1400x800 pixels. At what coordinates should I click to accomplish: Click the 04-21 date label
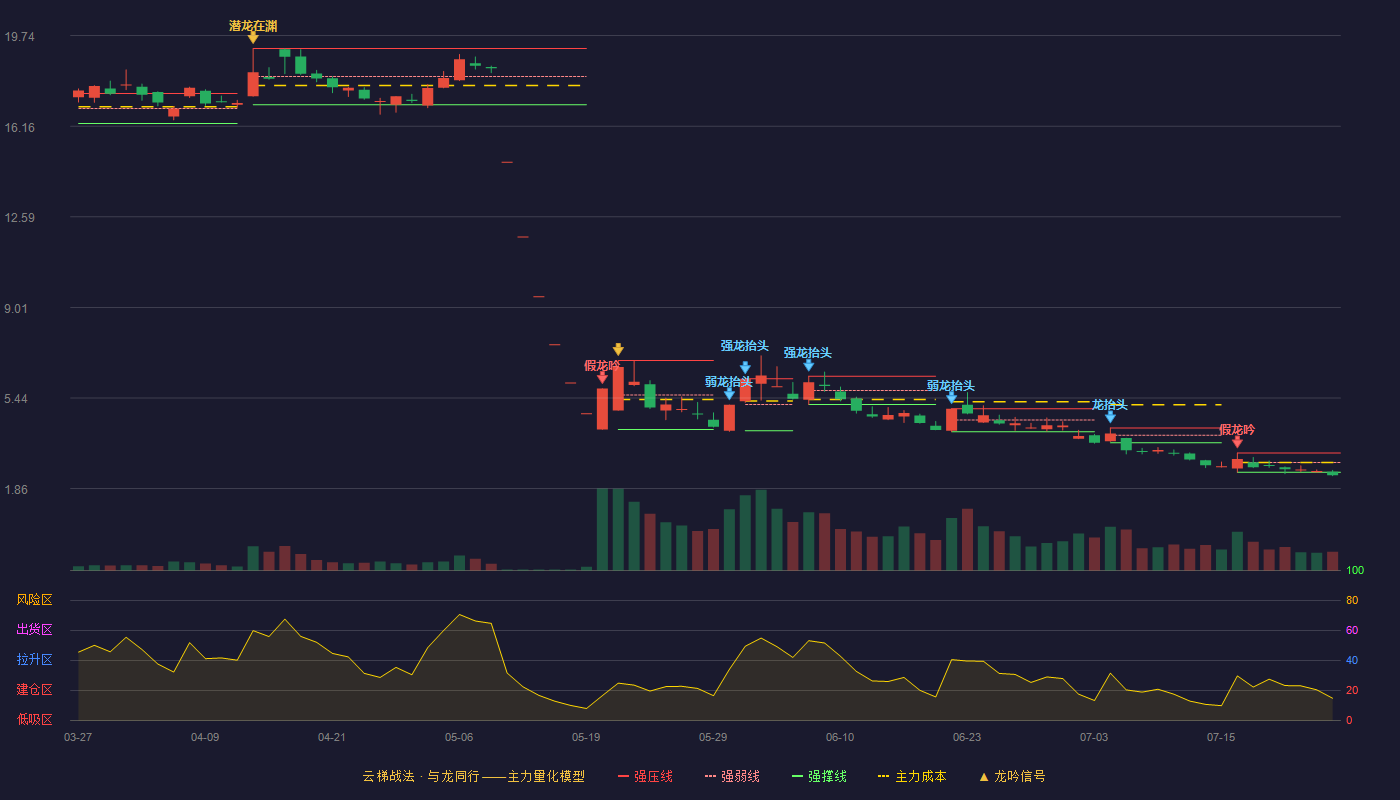(x=332, y=737)
